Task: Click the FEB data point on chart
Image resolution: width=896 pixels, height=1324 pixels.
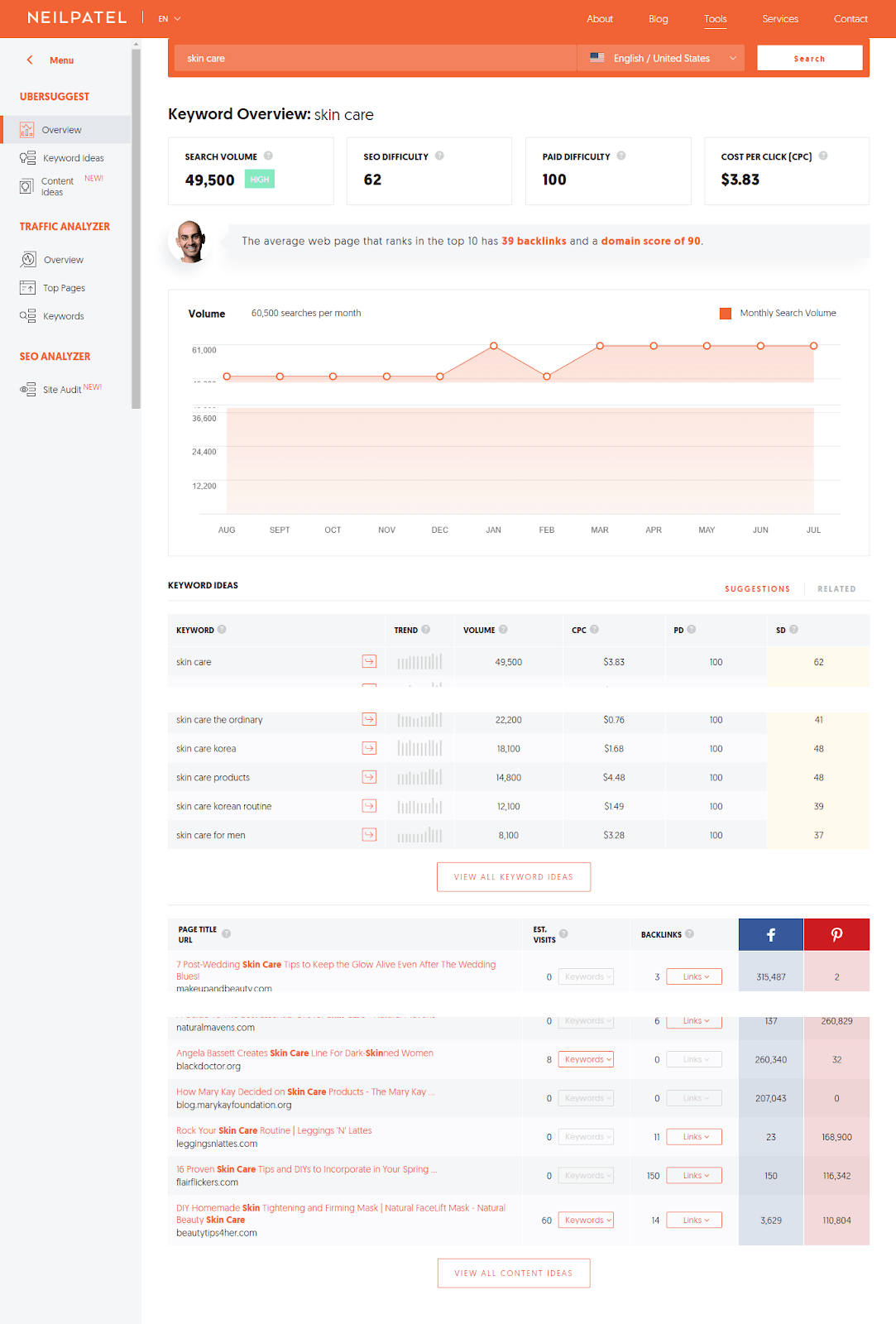Action: coord(547,377)
